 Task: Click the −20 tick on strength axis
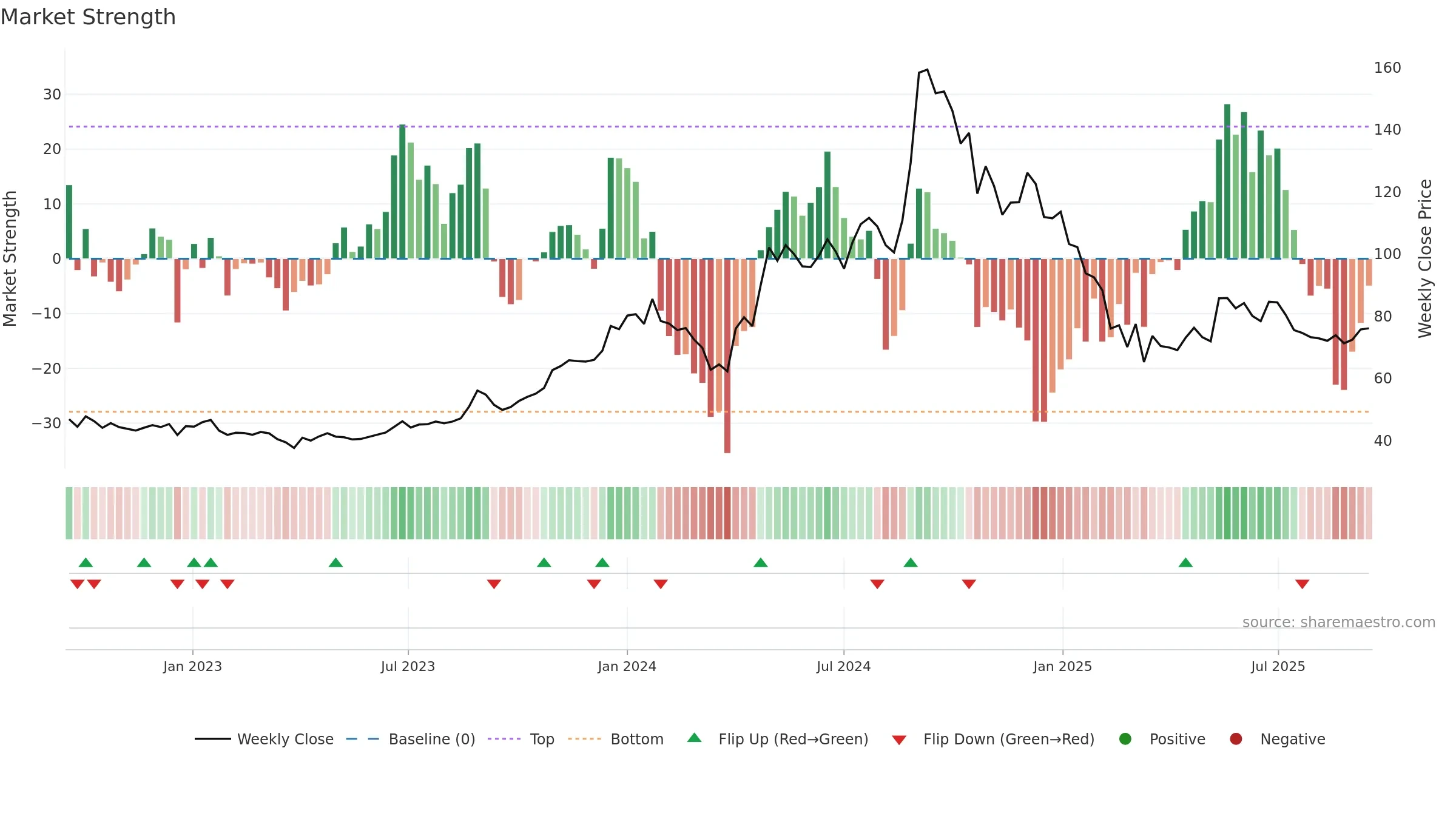[x=47, y=368]
